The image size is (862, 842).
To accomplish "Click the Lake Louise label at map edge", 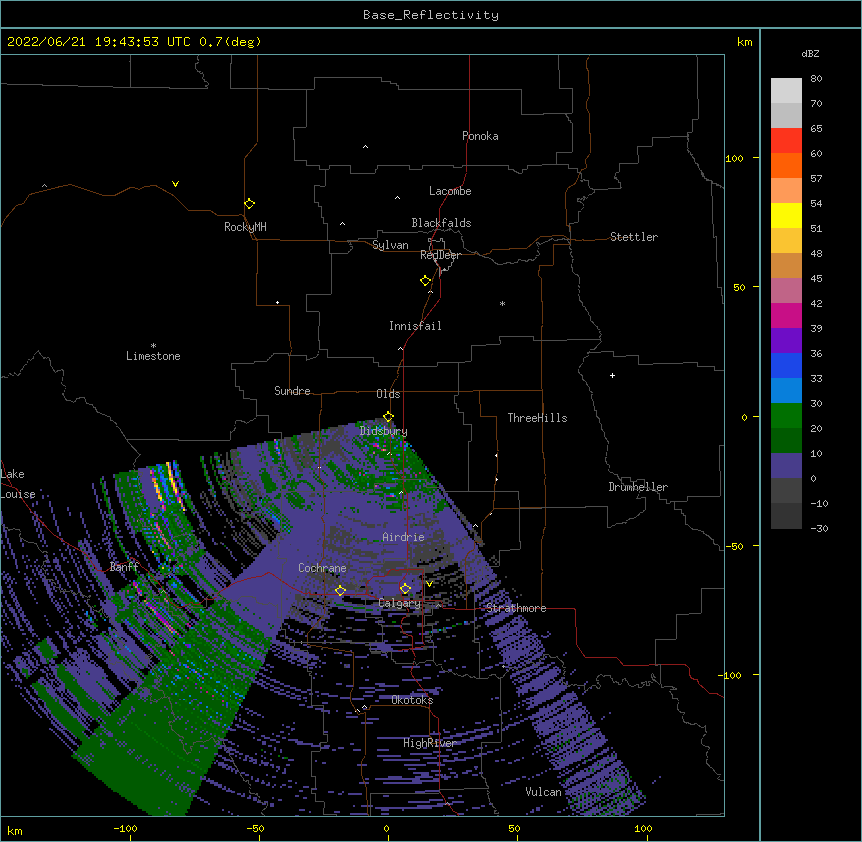I will 18,484.
